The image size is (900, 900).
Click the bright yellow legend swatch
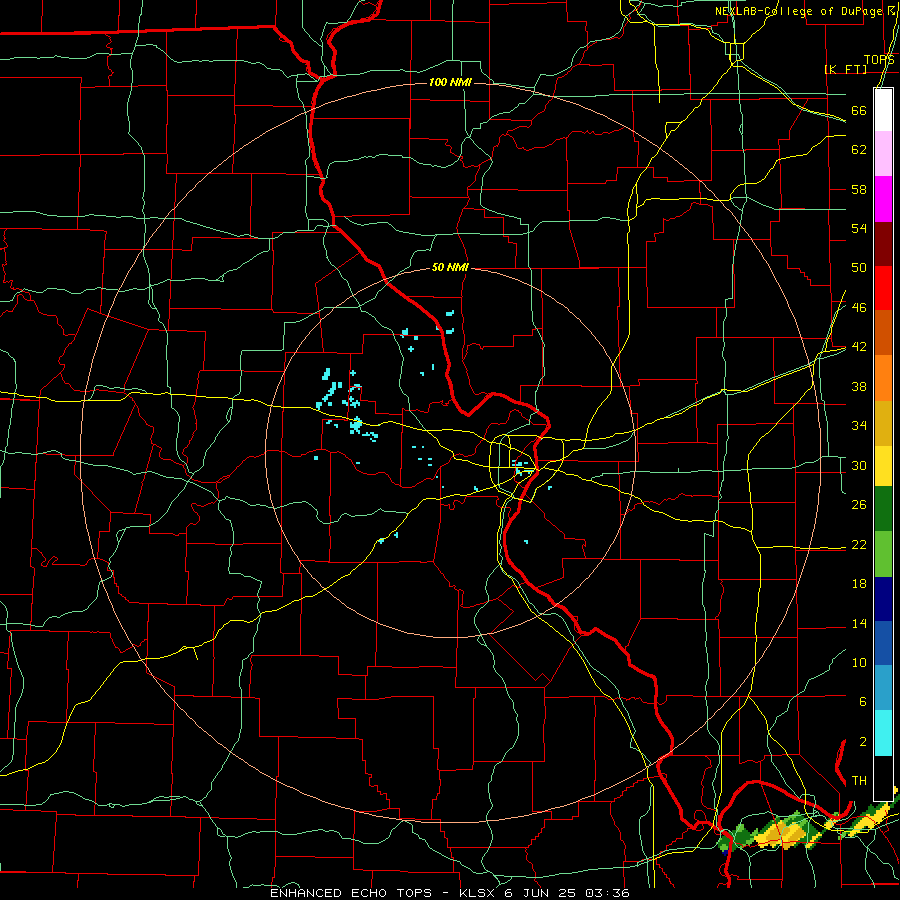[883, 466]
